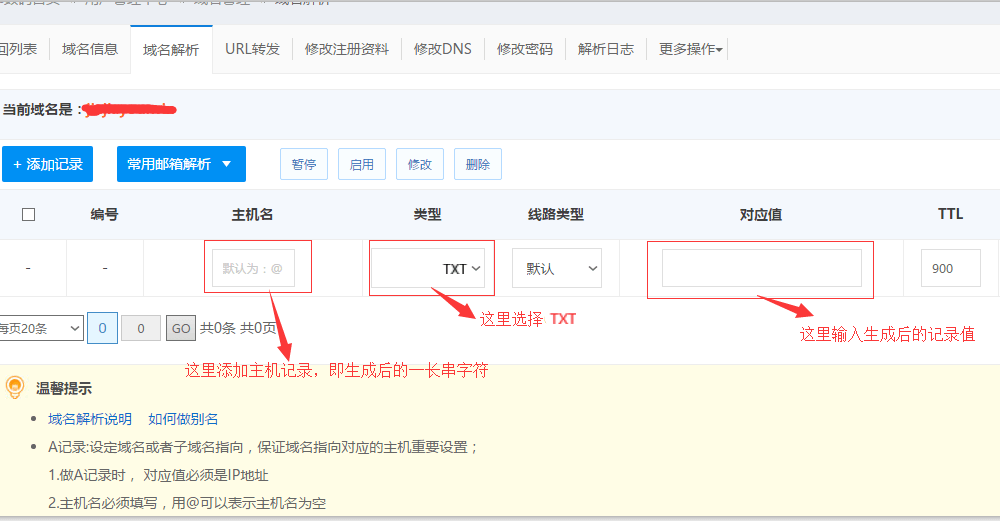Open the per-page 20条 dropdown
Screen dimensions: 1000x521
(41, 327)
